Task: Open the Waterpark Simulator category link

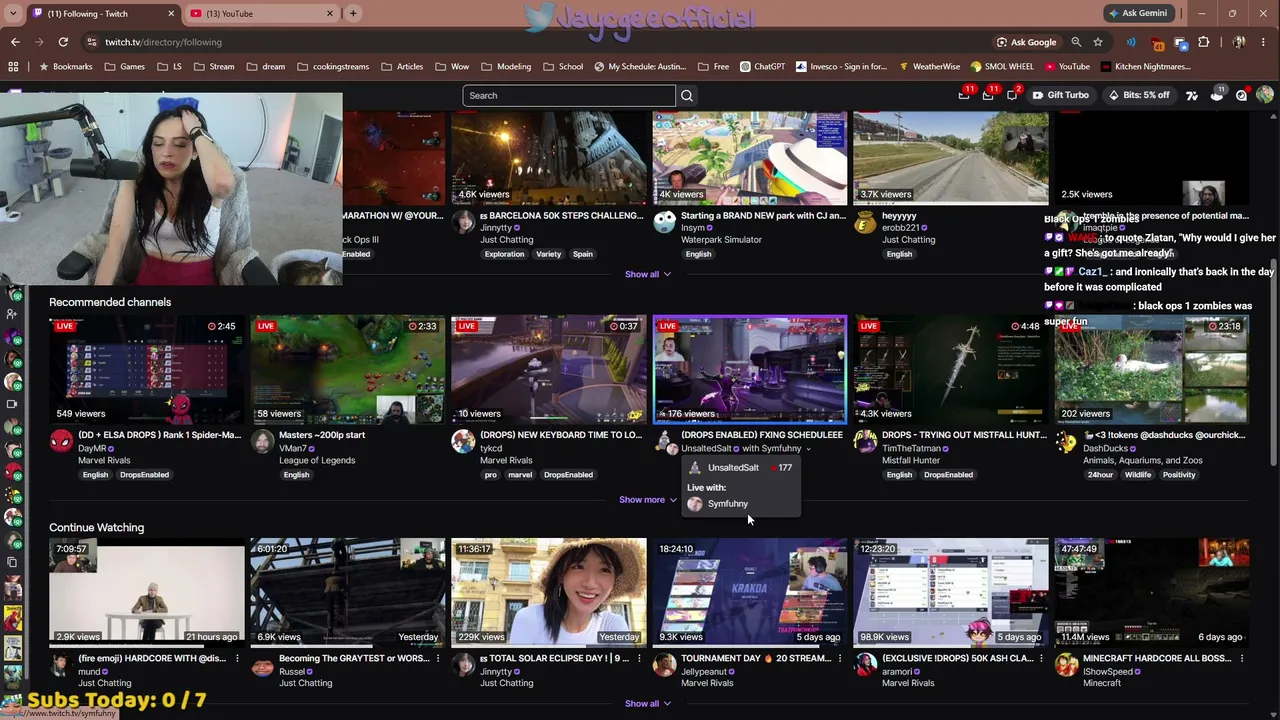Action: 721,240
